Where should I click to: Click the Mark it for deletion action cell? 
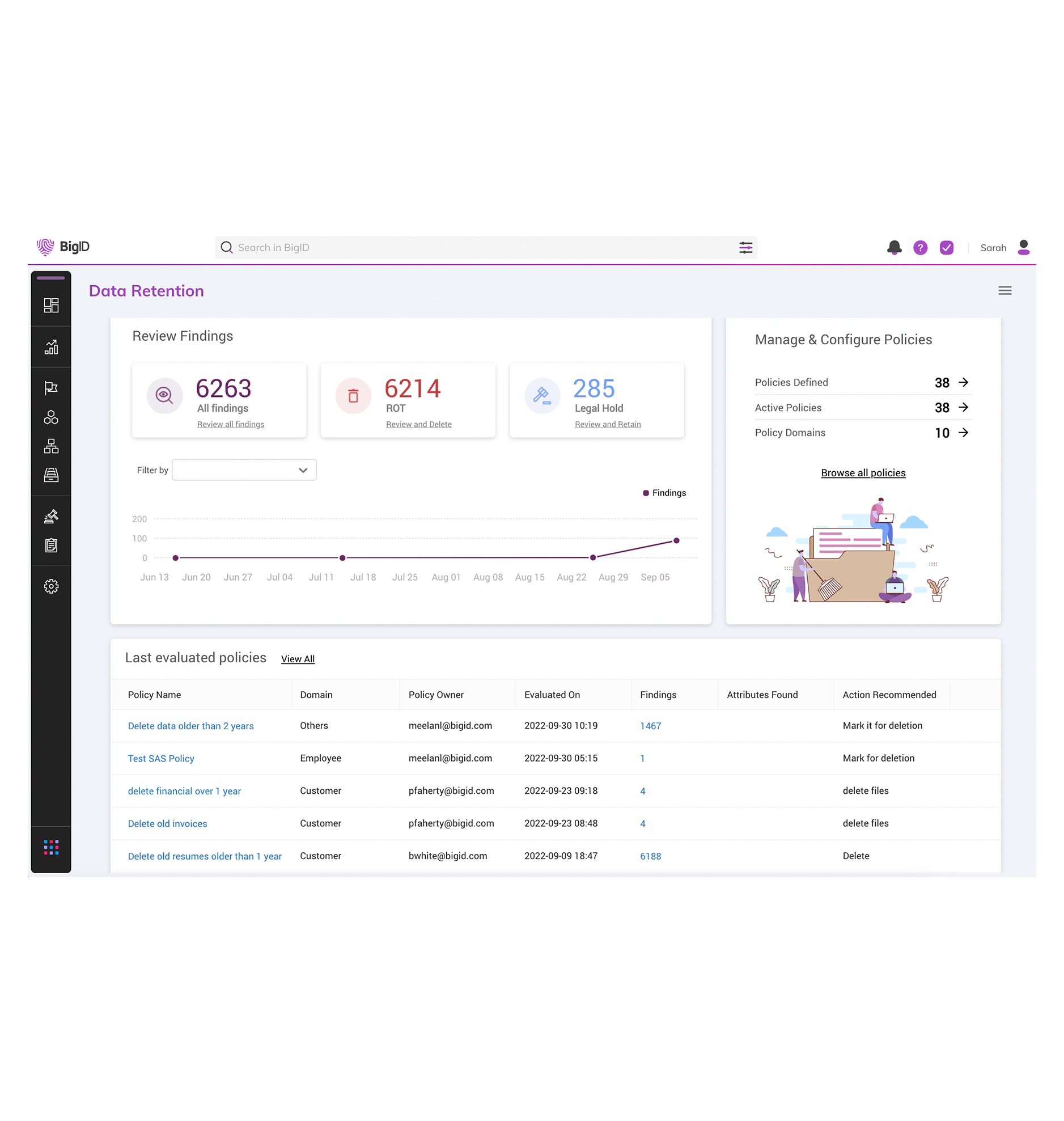click(883, 726)
